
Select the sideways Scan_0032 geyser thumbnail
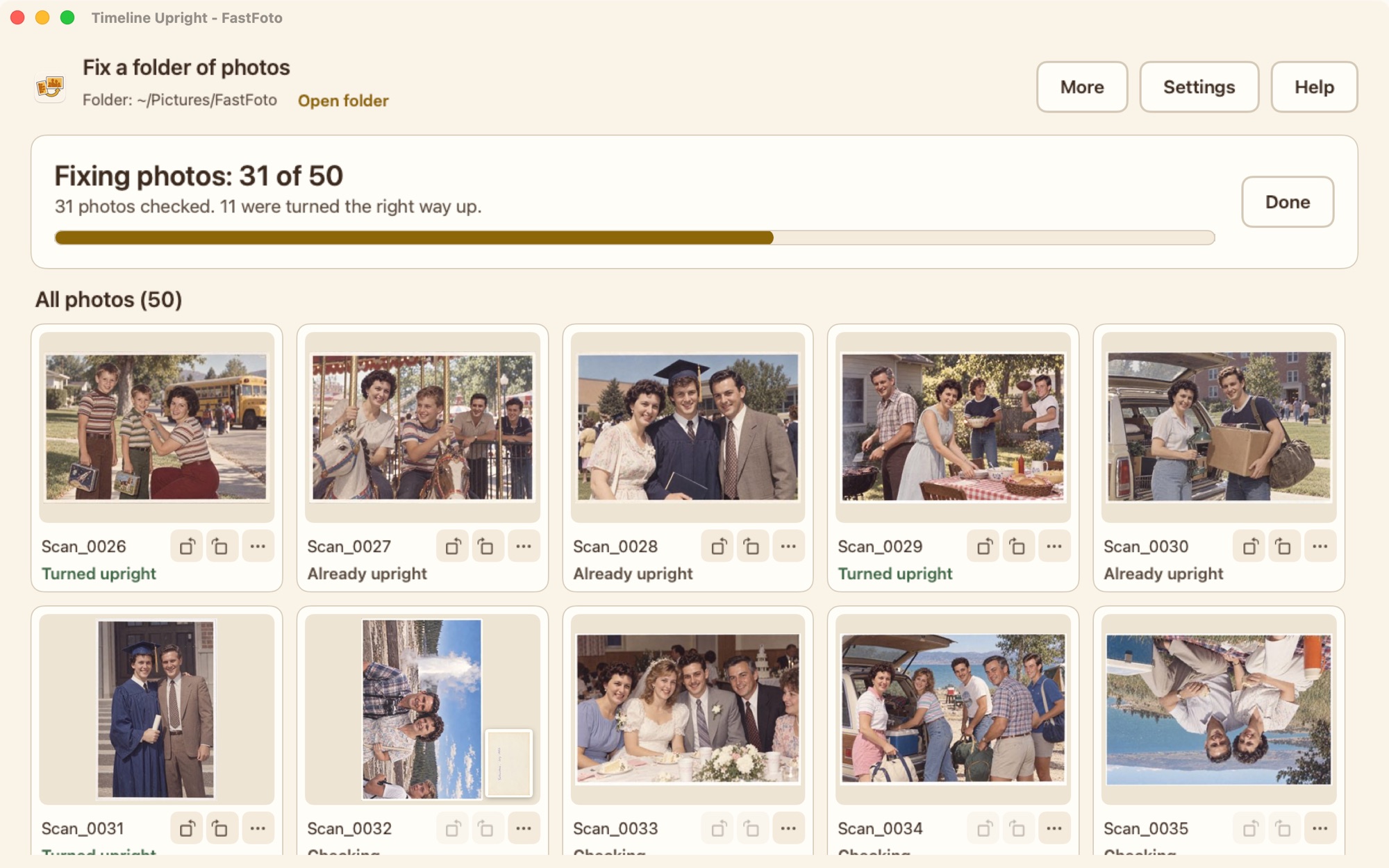coord(422,709)
